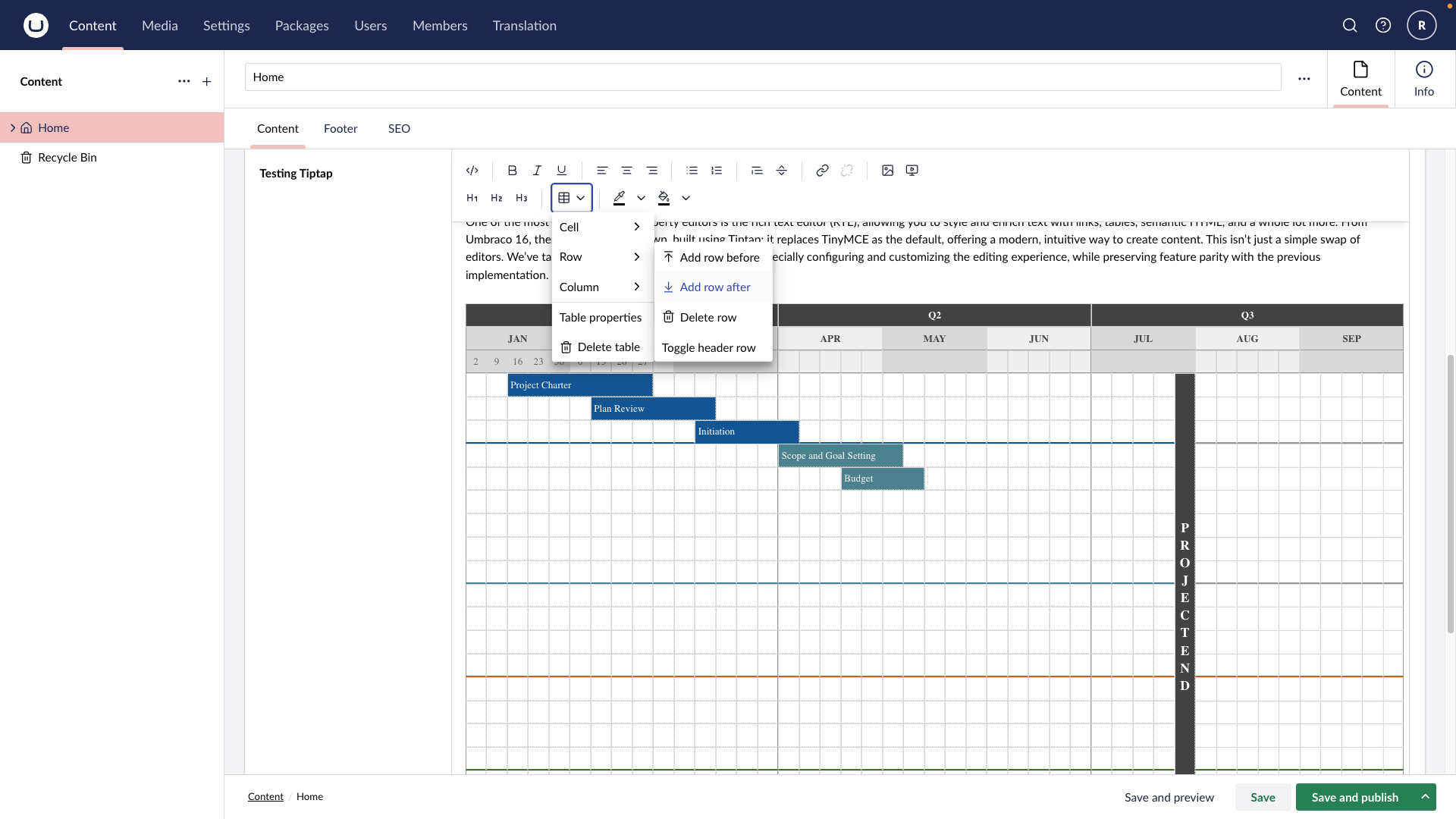Open the source code editor icon
This screenshot has width=1456, height=819.
472,171
